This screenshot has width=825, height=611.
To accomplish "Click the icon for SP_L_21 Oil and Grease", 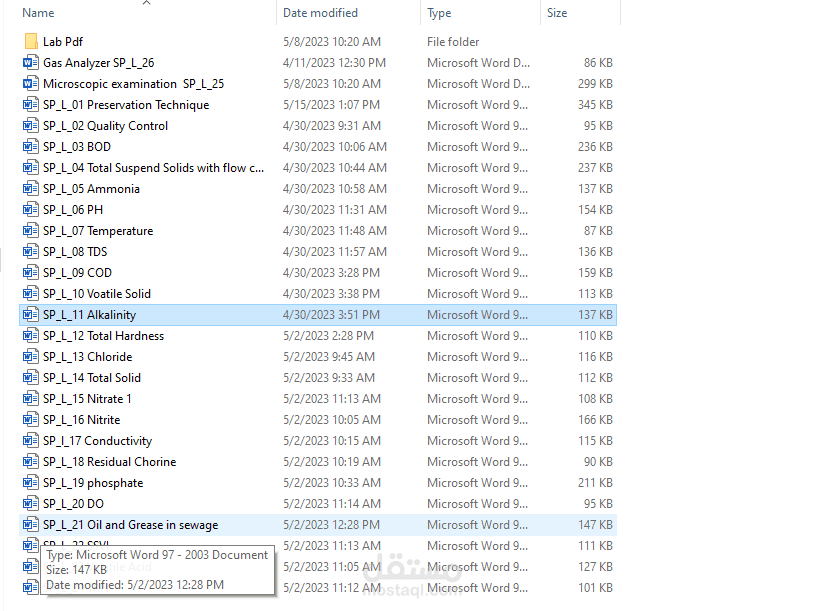I will point(31,525).
